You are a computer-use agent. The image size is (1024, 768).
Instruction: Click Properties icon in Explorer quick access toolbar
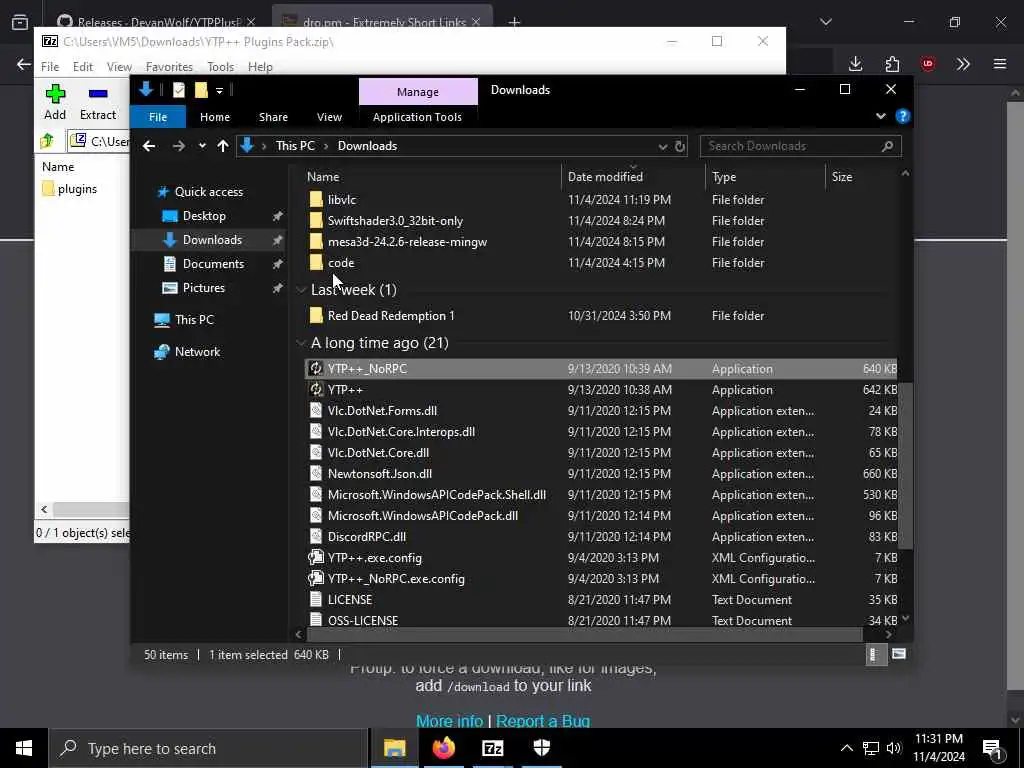point(178,90)
